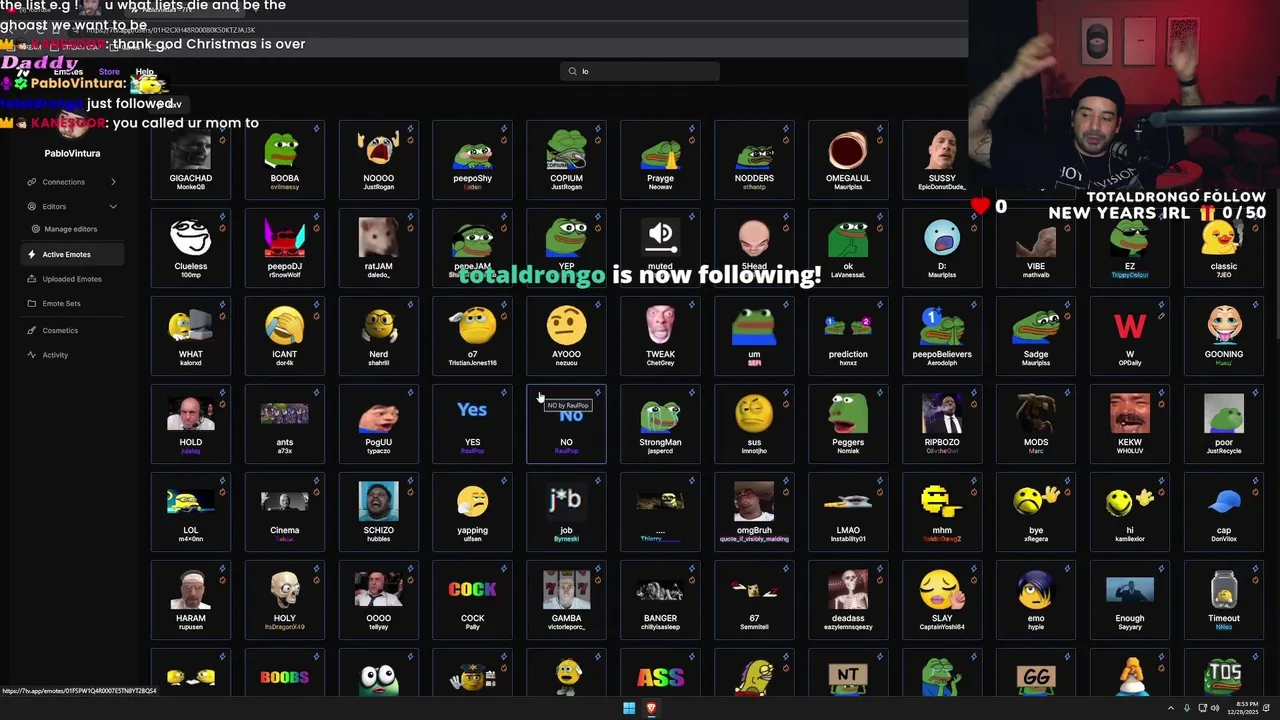Open the HARAM emote card
The height and width of the screenshot is (720, 1280).
click(191, 598)
